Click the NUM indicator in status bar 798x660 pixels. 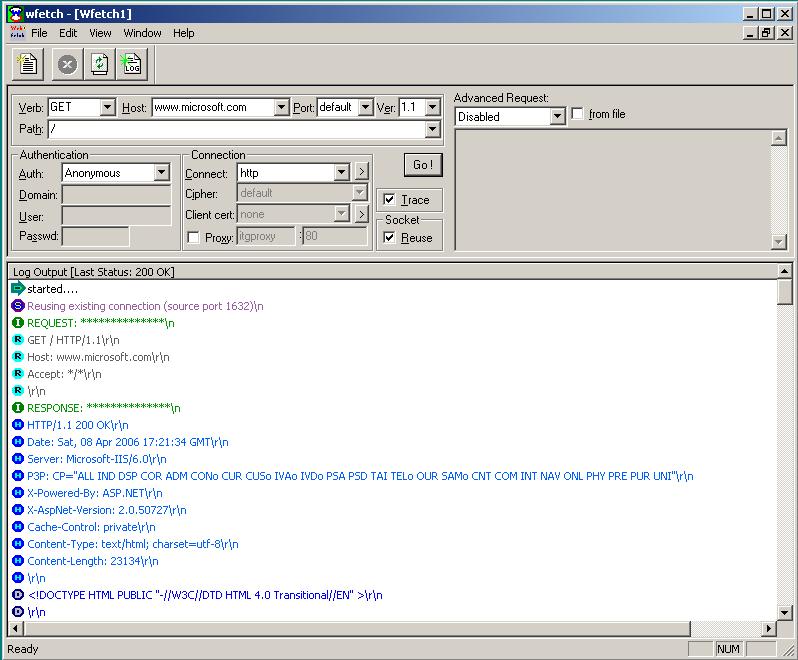coord(728,649)
